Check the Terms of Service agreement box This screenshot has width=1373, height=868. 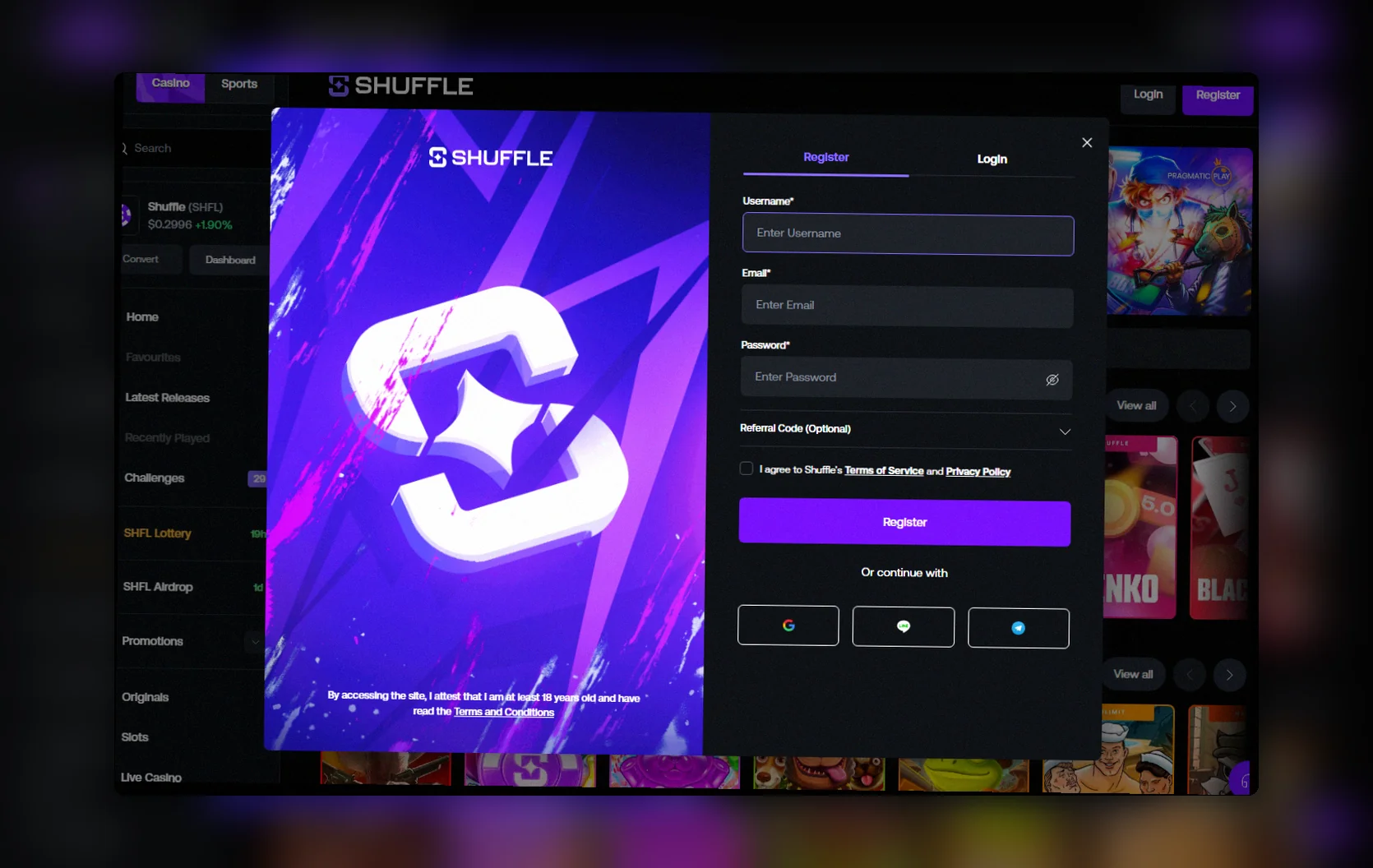[x=746, y=468]
